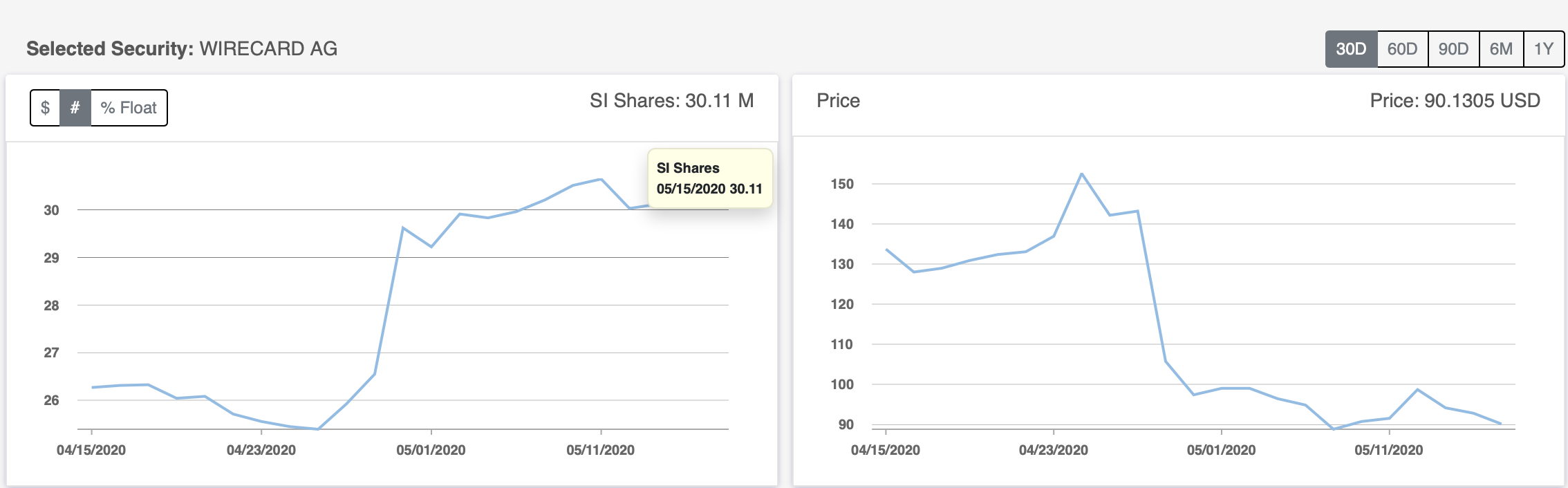
Task: Click the 05/11/2020 label on Price chart
Action: [x=1389, y=450]
